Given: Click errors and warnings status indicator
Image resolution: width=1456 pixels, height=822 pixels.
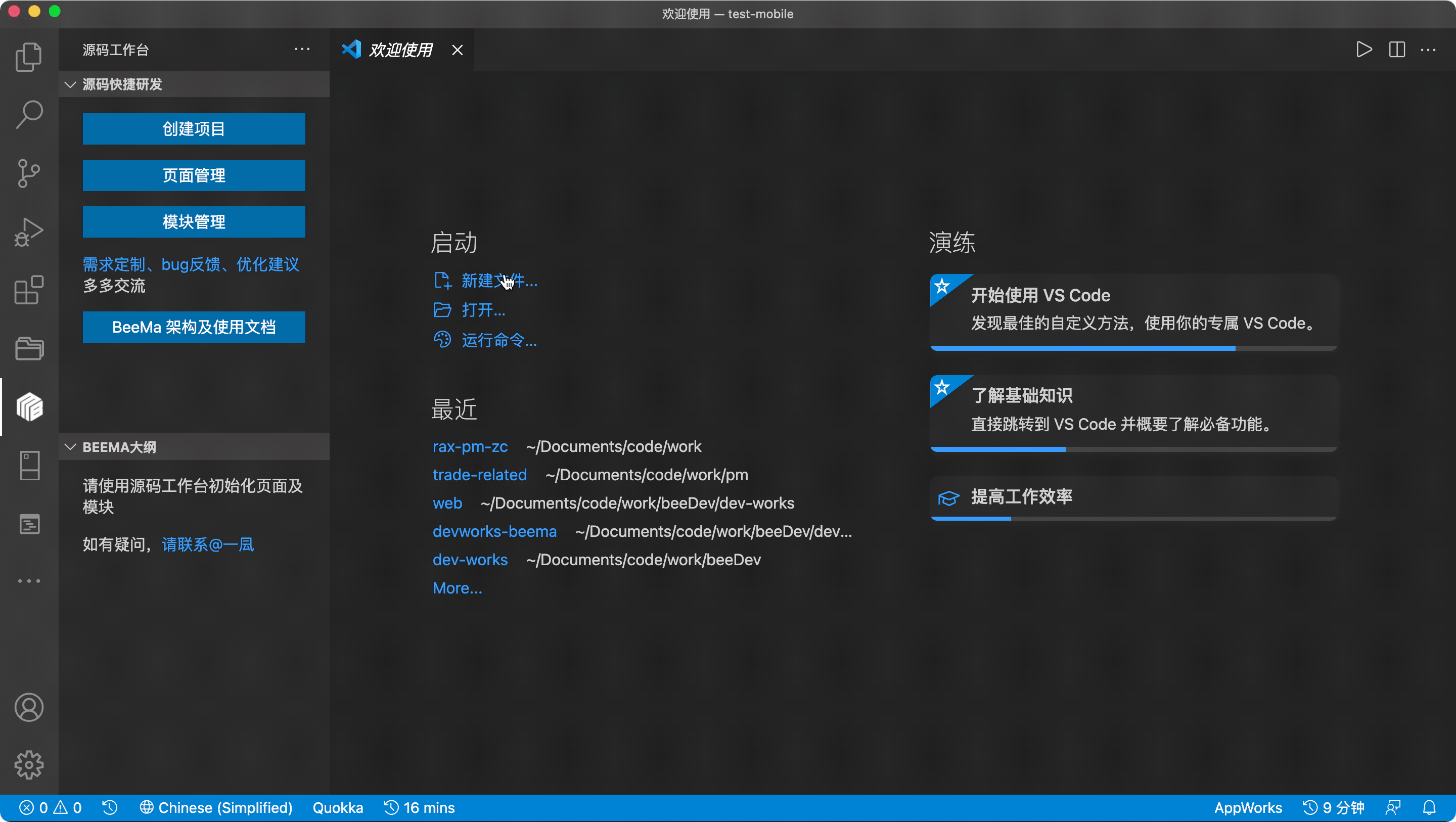Looking at the screenshot, I should pyautogui.click(x=51, y=808).
